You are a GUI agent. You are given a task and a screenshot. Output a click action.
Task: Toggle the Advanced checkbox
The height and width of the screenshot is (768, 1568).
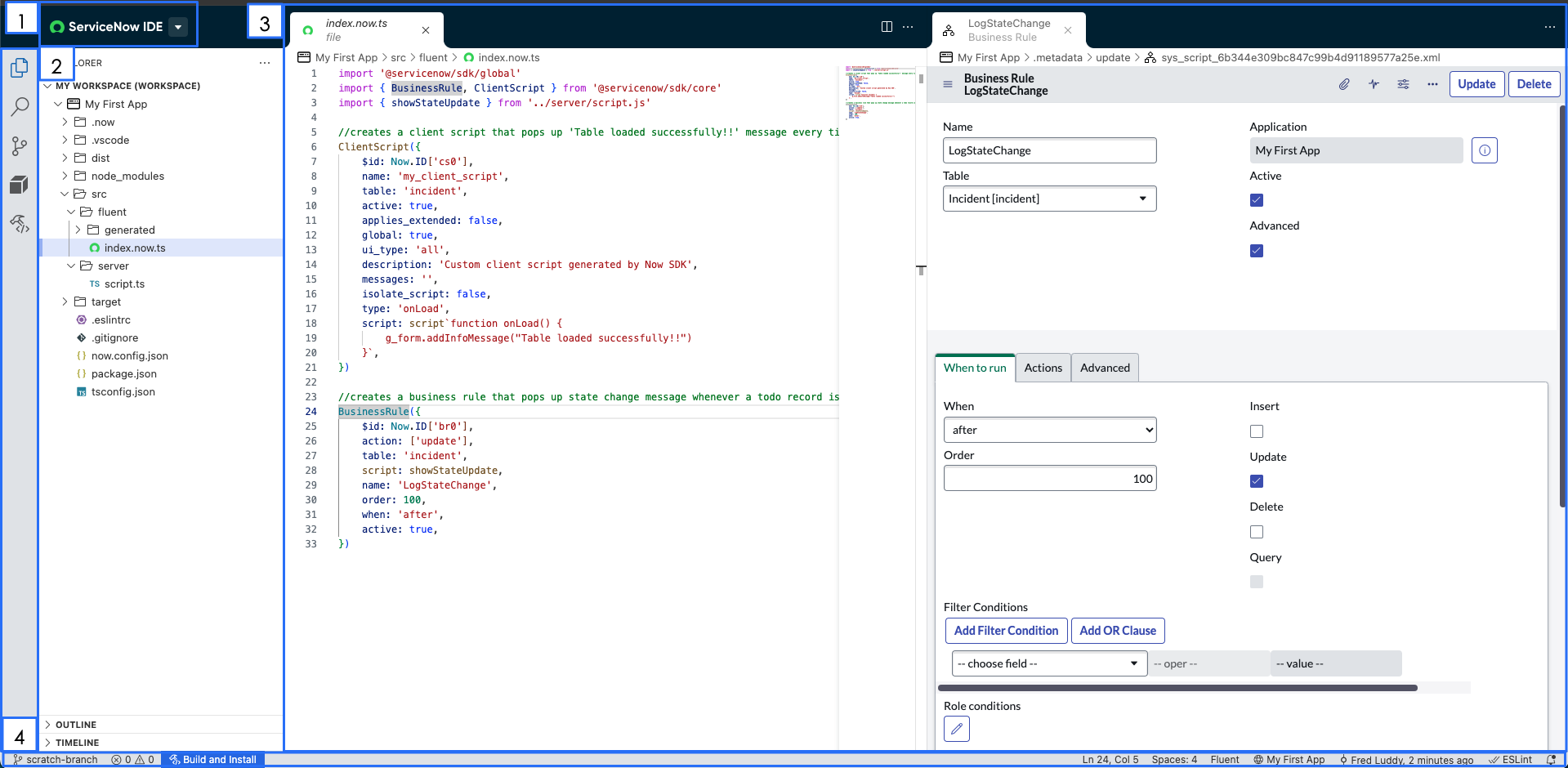click(1257, 251)
